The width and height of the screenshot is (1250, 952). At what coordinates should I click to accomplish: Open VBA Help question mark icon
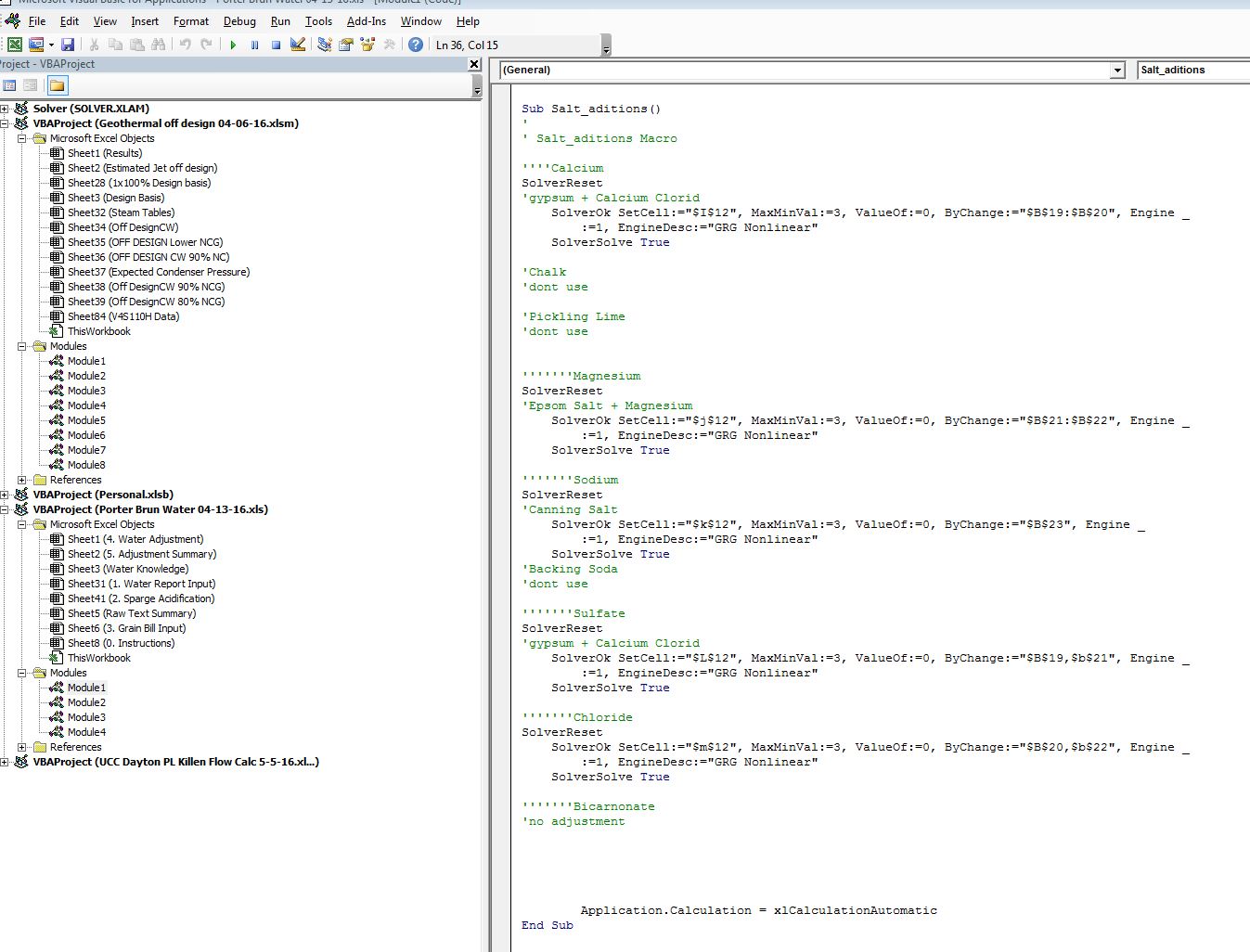[x=416, y=45]
